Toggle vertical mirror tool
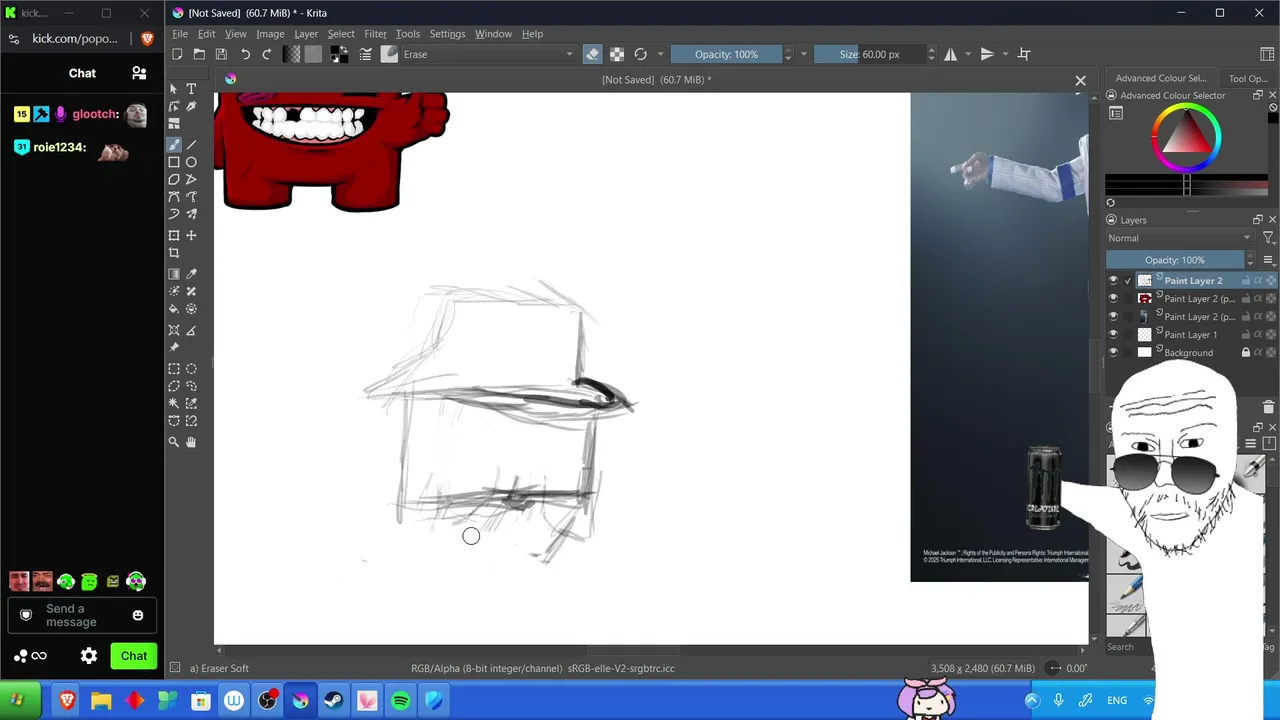The image size is (1280, 720). [x=987, y=54]
